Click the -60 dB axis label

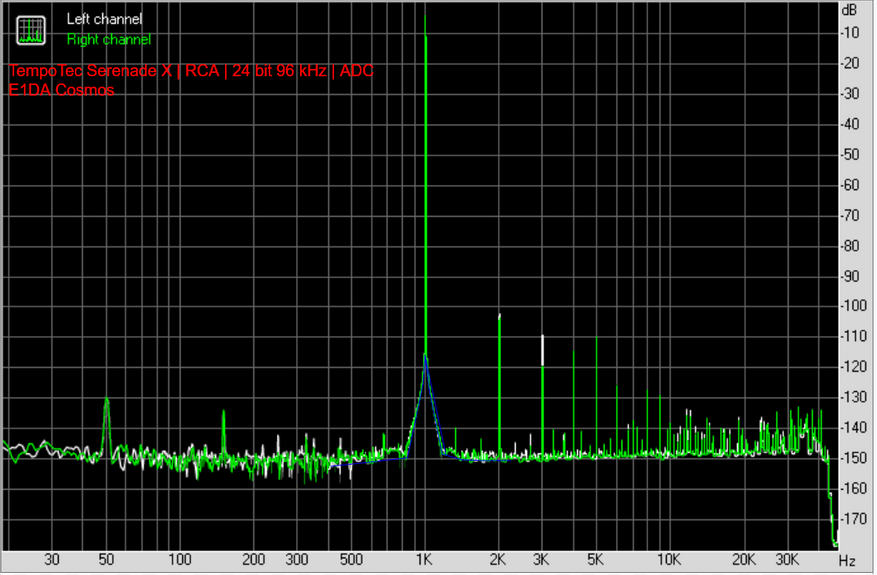tap(850, 185)
